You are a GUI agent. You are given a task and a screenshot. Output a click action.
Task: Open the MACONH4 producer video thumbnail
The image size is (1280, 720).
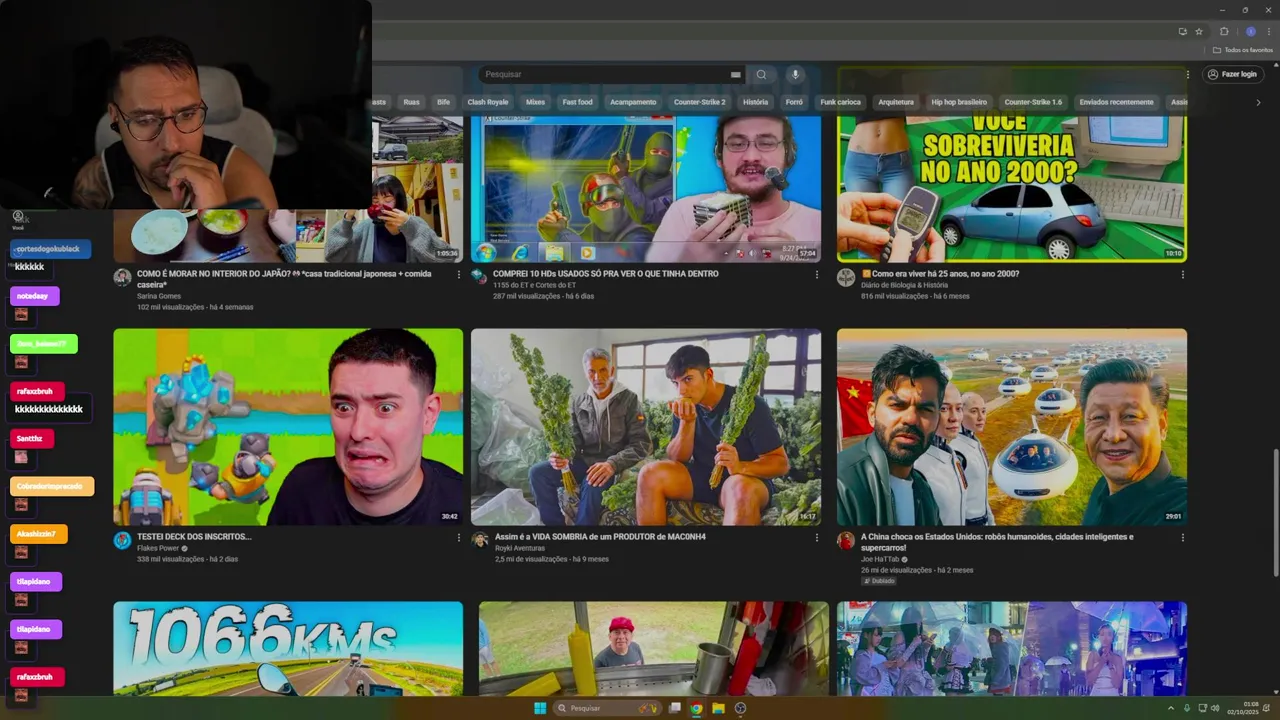point(646,427)
